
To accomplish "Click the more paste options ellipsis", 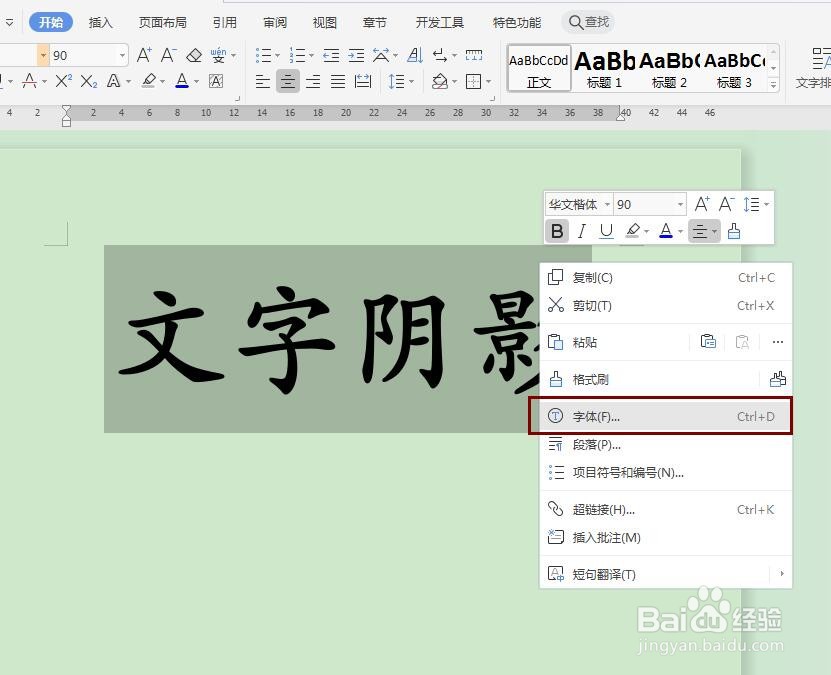I will tap(778, 342).
